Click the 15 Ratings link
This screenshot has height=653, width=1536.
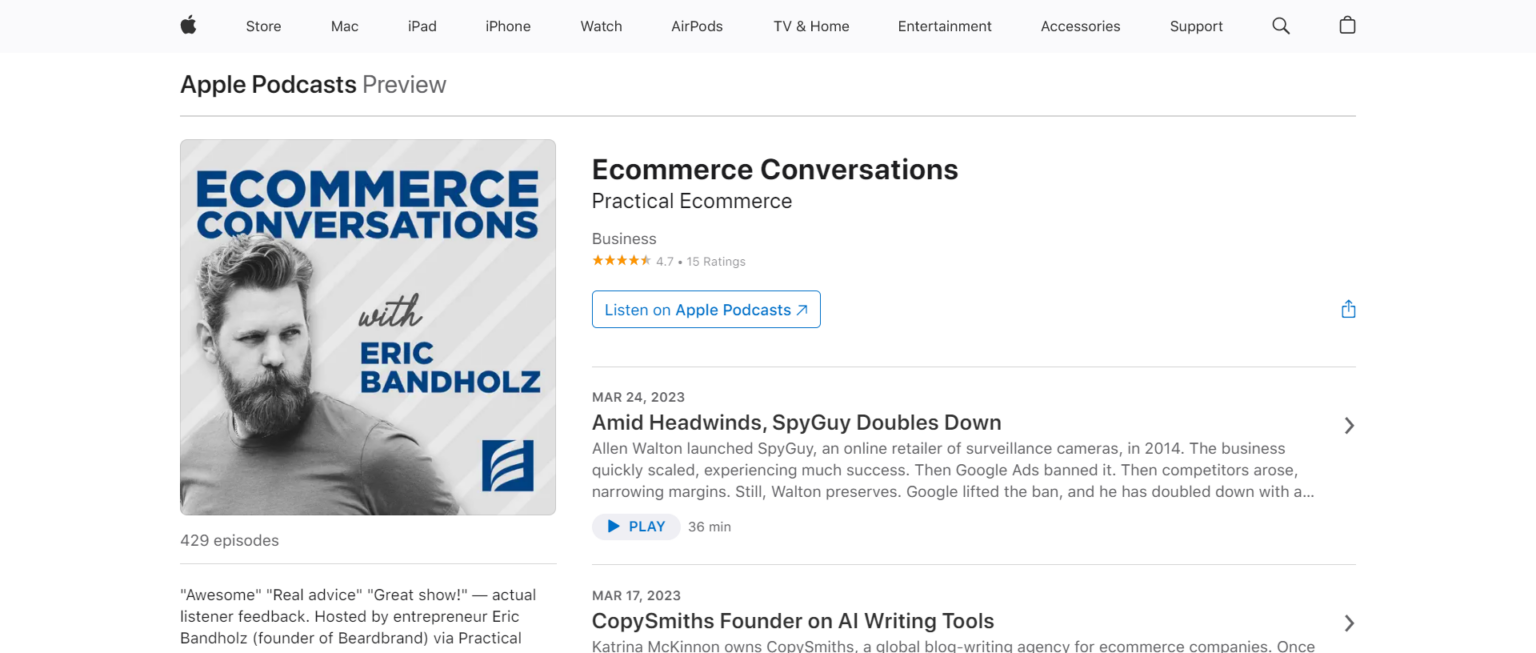(x=716, y=261)
